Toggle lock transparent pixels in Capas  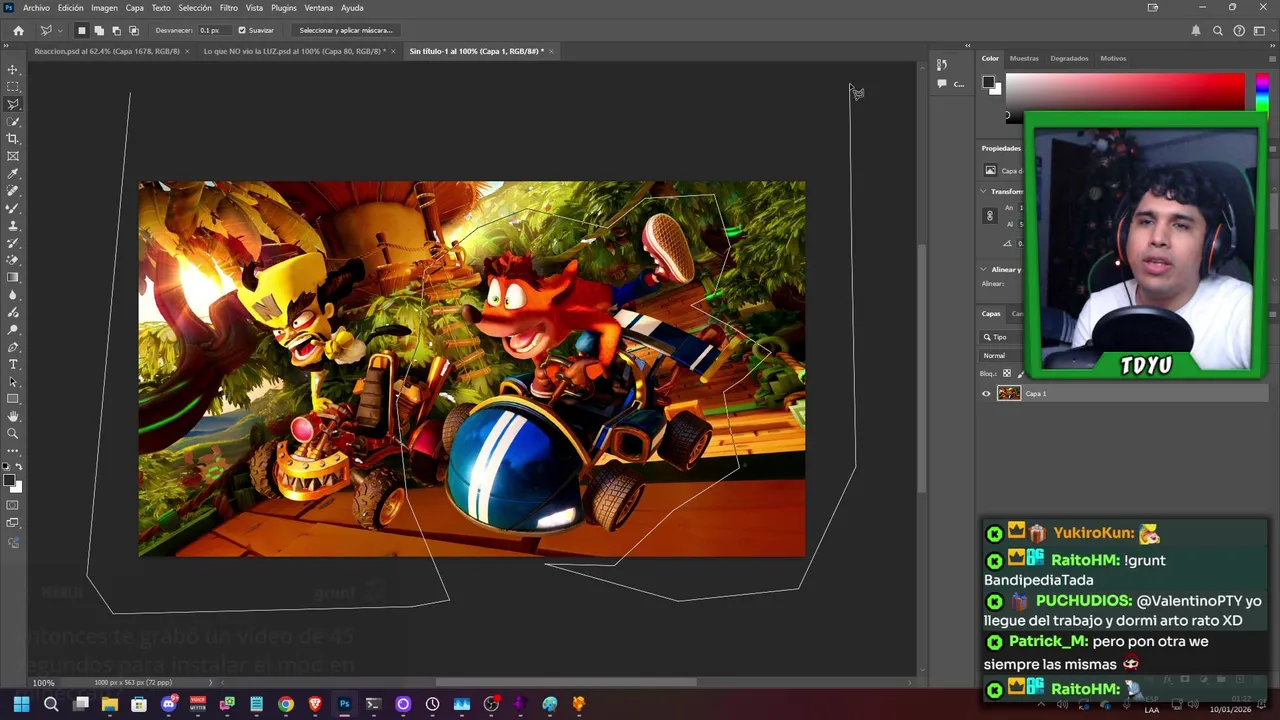(x=1007, y=374)
